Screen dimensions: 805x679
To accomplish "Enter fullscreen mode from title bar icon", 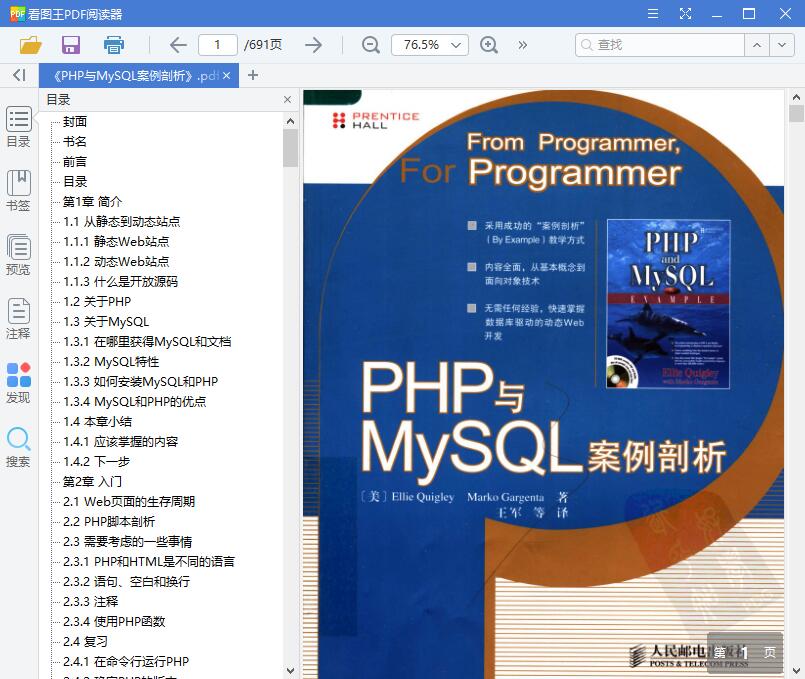I will pyautogui.click(x=685, y=13).
